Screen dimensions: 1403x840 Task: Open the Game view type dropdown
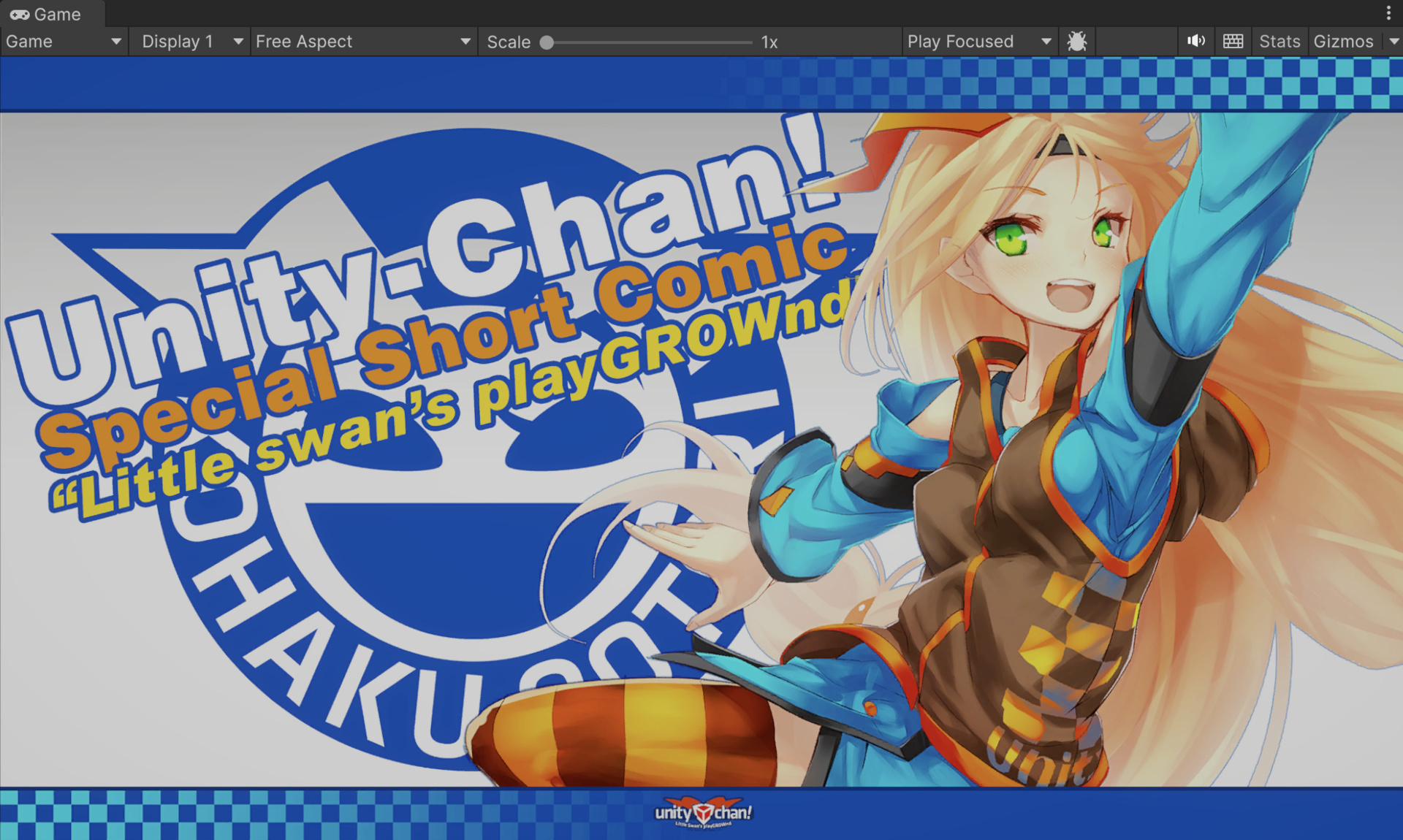[64, 42]
